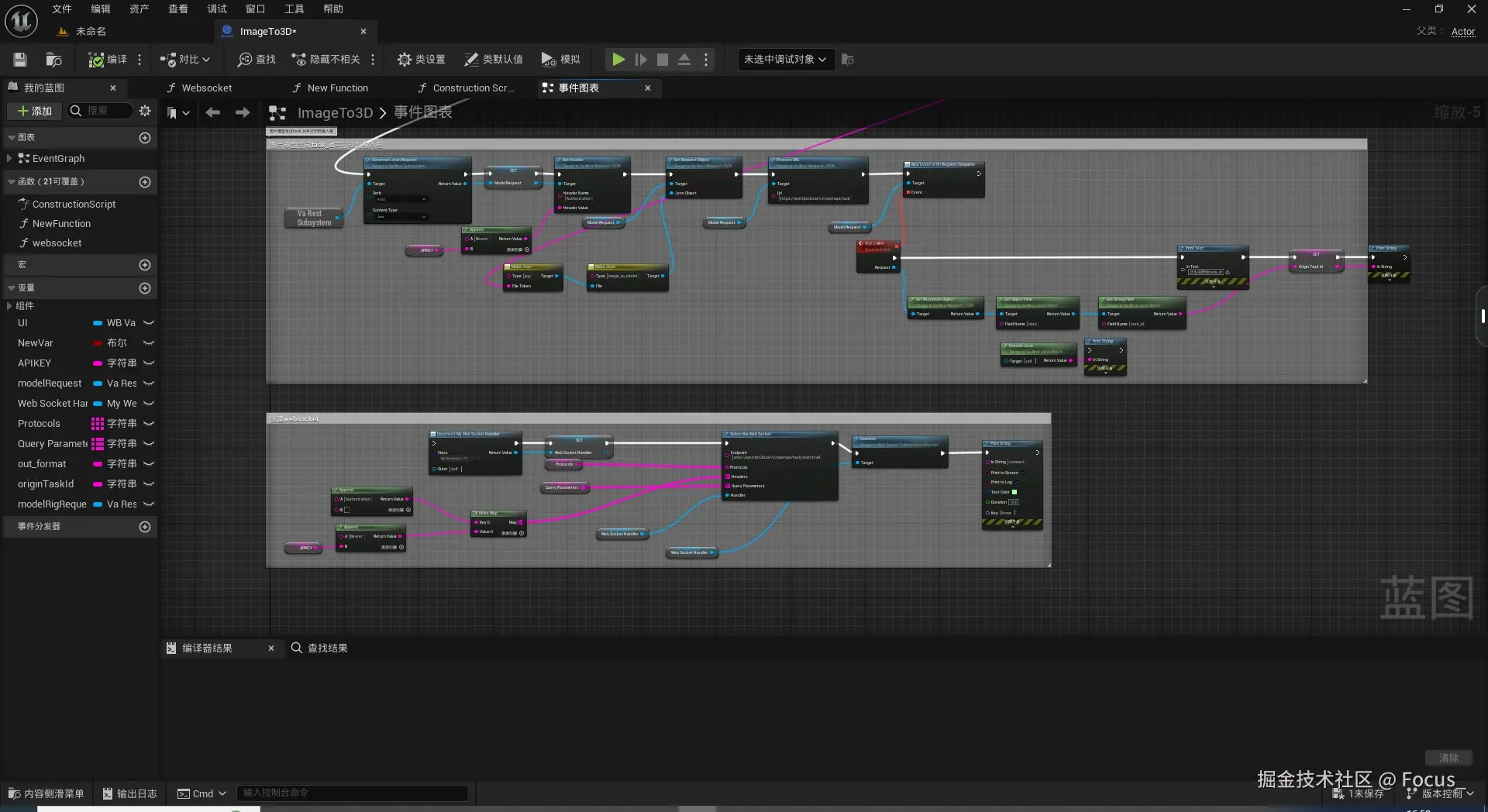The image size is (1488, 812).
Task: Open the 未选中调试对象 debug object dropdown
Action: click(786, 60)
